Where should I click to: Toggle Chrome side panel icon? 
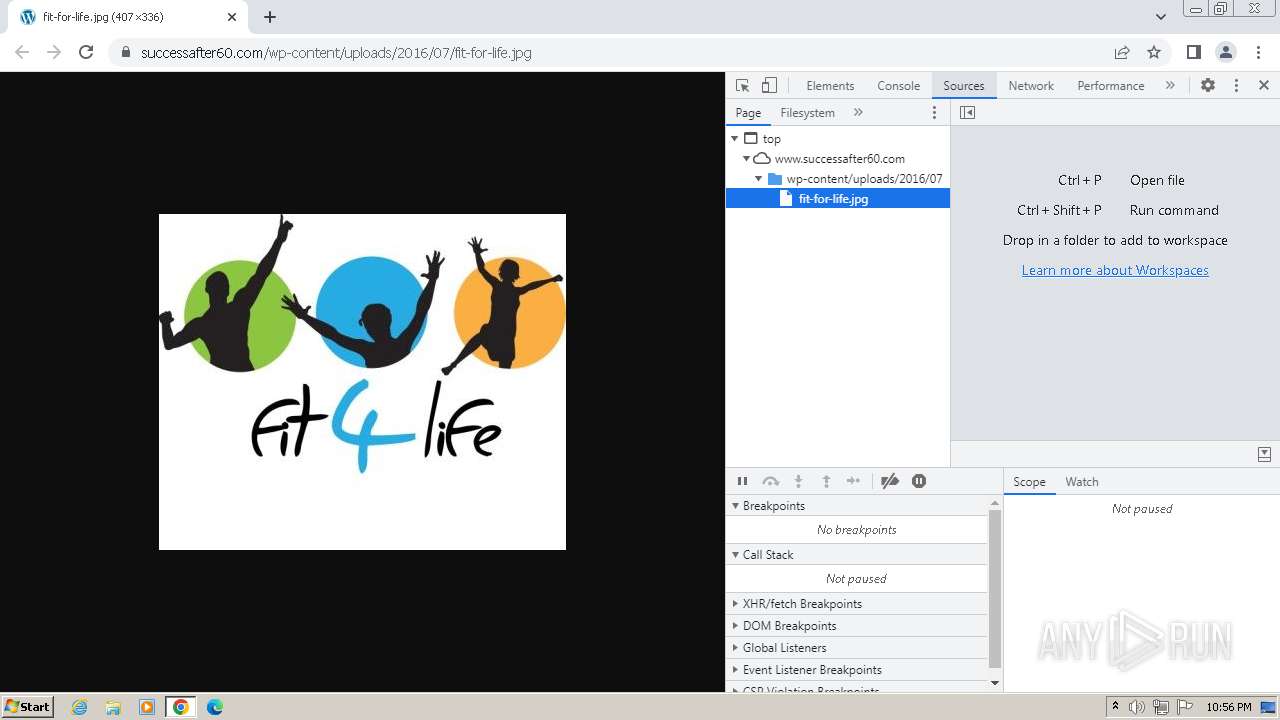(1194, 52)
